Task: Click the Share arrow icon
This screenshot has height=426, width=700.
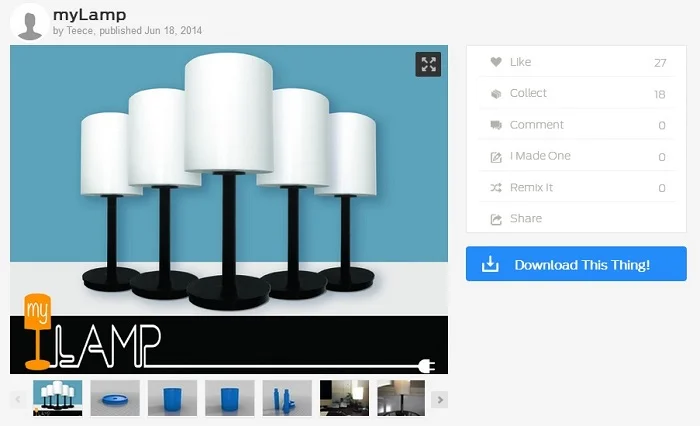Action: [x=495, y=219]
